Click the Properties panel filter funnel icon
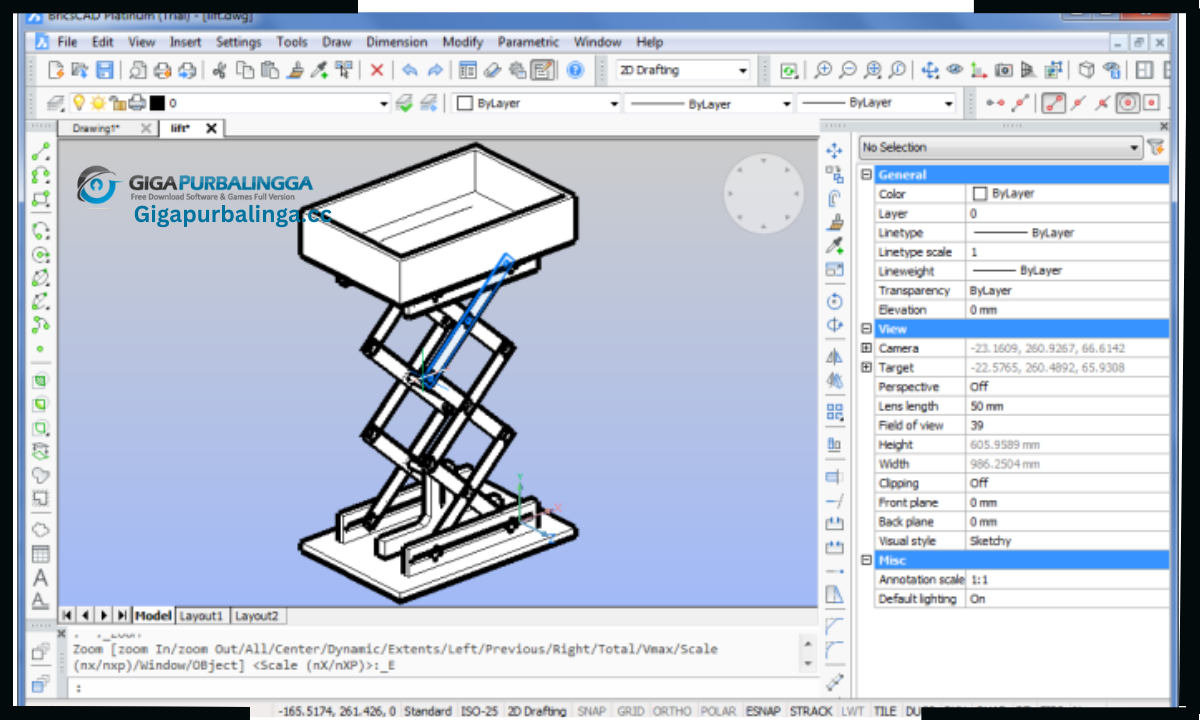1200x720 pixels. pos(1156,147)
